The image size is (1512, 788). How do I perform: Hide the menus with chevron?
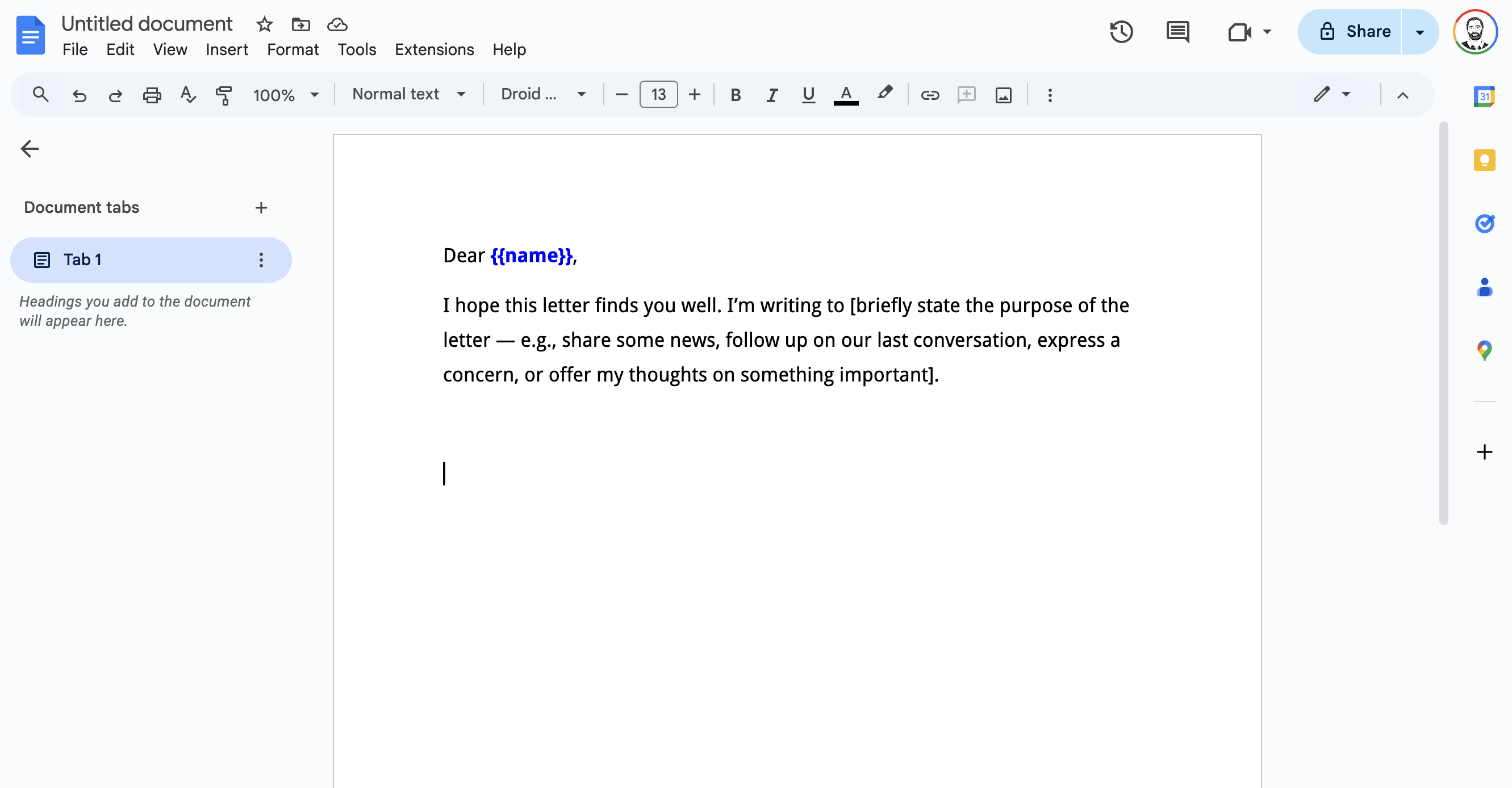point(1402,94)
